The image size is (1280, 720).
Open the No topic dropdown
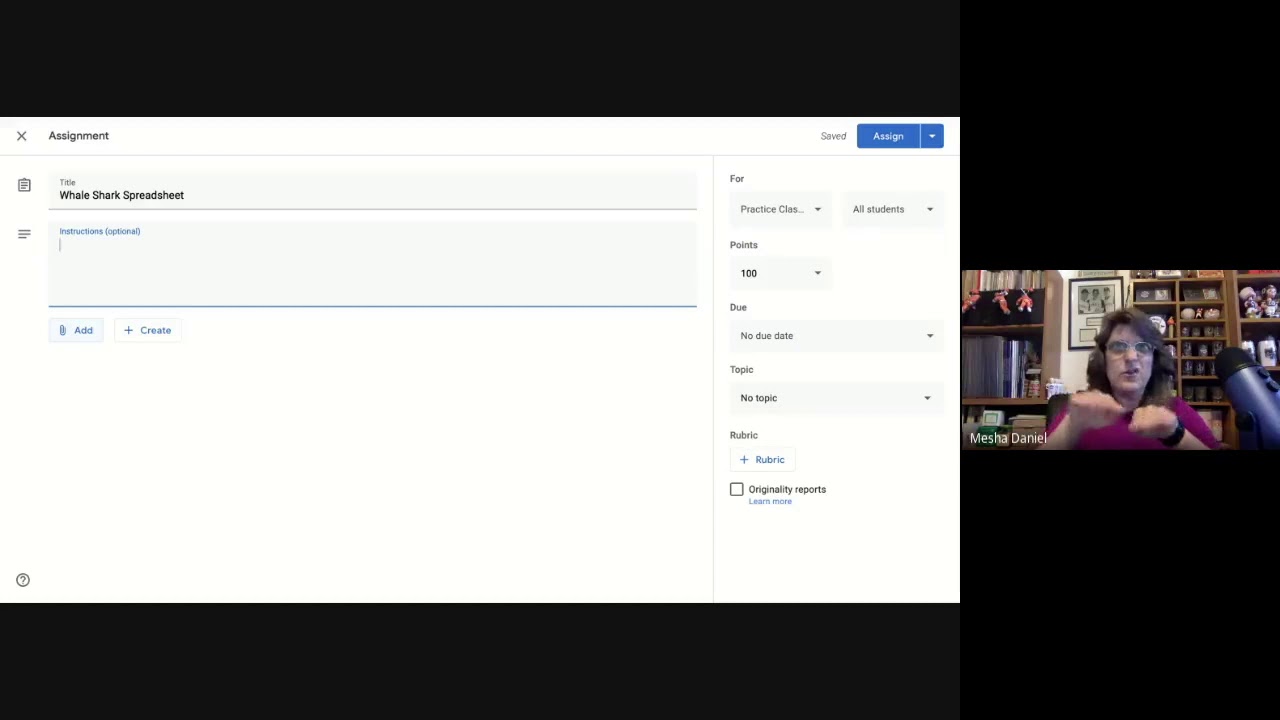coord(837,398)
